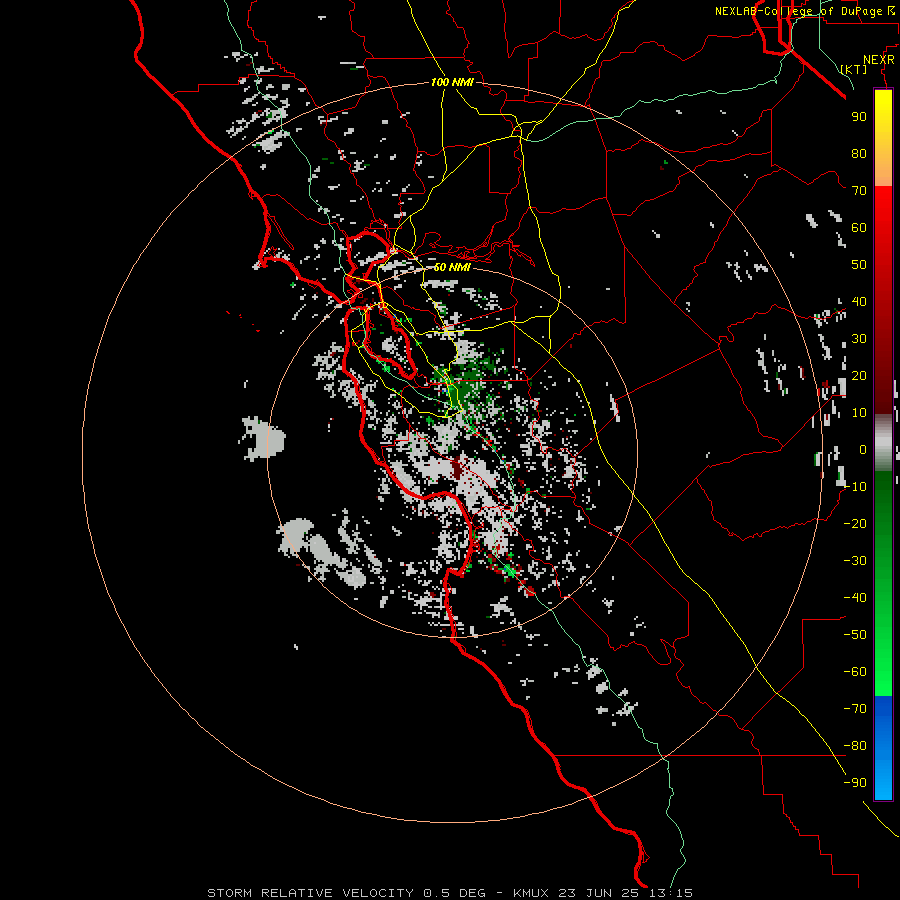Image resolution: width=900 pixels, height=900 pixels.
Task: Click the positive "90" velocity scale label
Action: [859, 117]
